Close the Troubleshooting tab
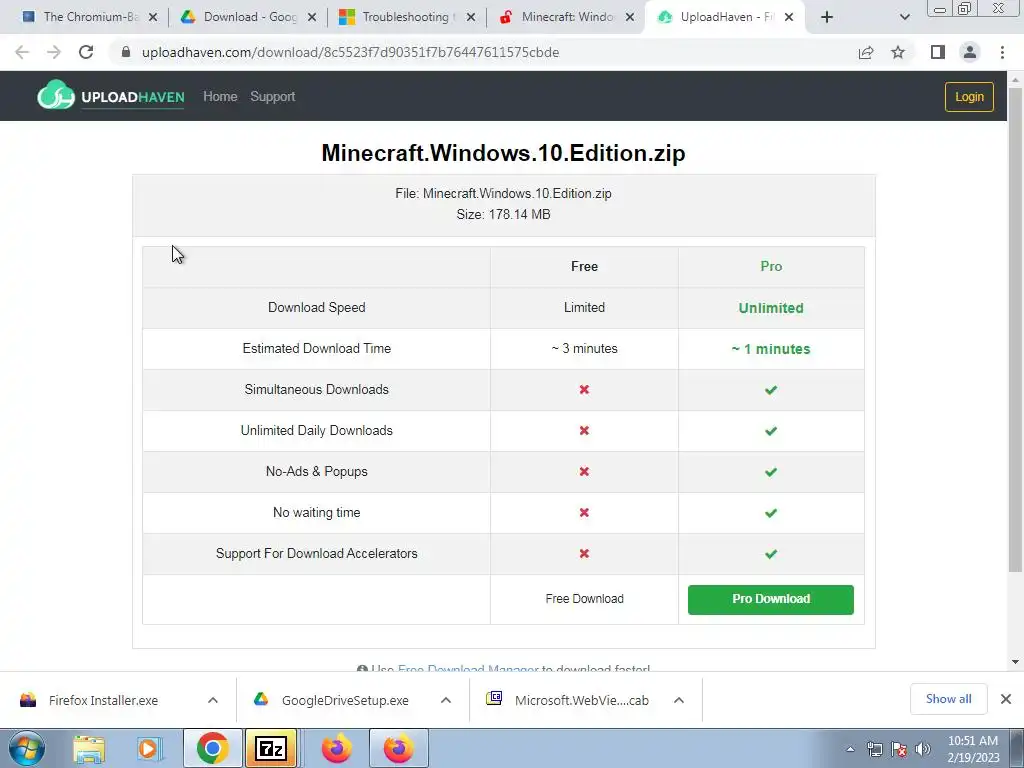This screenshot has height=768, width=1024. click(x=471, y=17)
